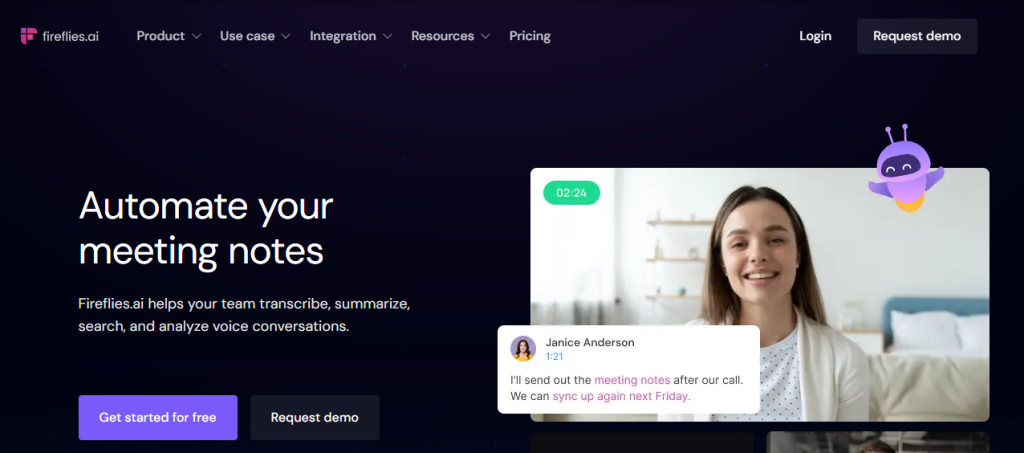
Task: Click the fireflies.ai logo icon
Action: (28, 36)
